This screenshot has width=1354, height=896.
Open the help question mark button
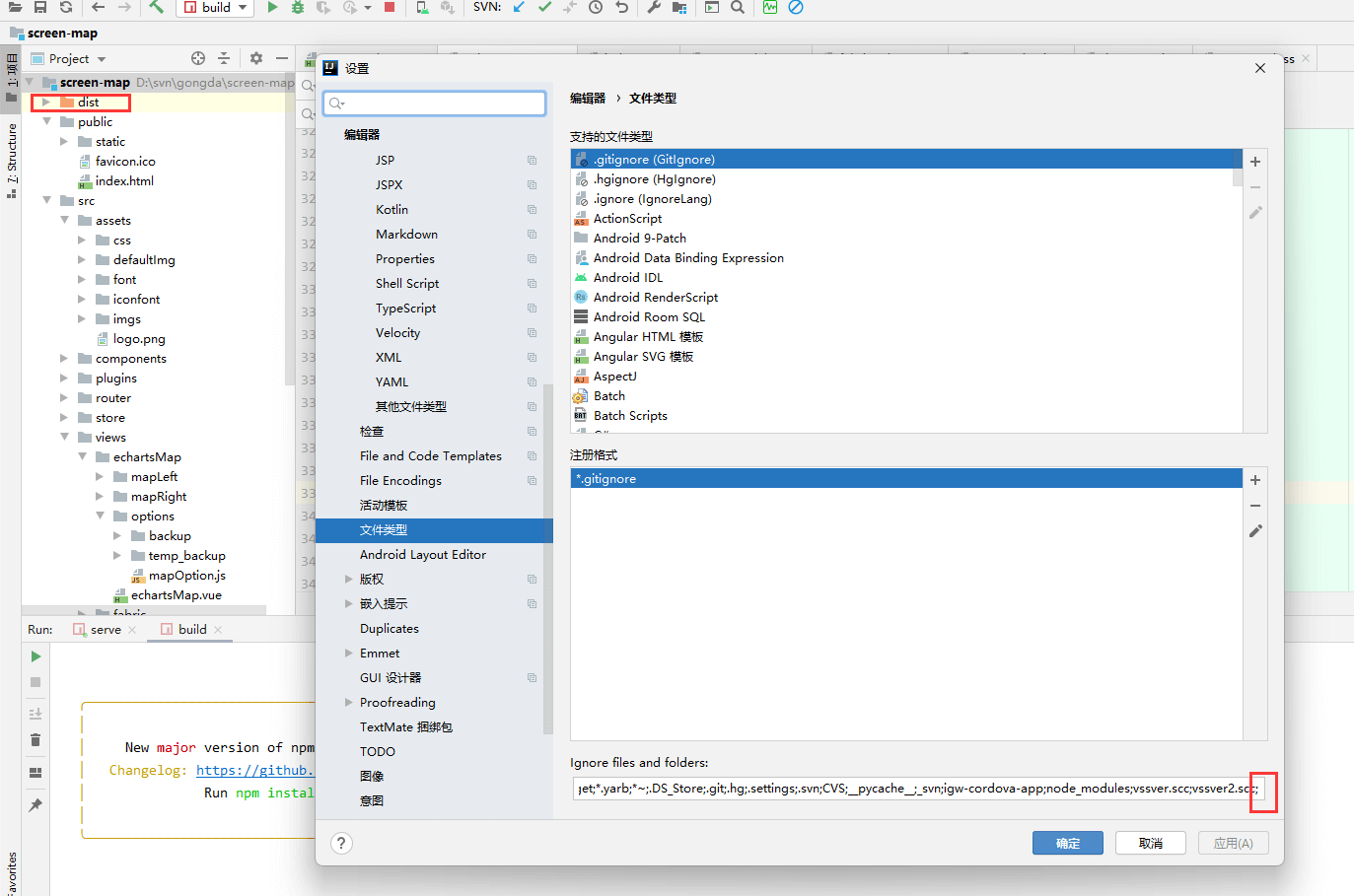point(341,843)
